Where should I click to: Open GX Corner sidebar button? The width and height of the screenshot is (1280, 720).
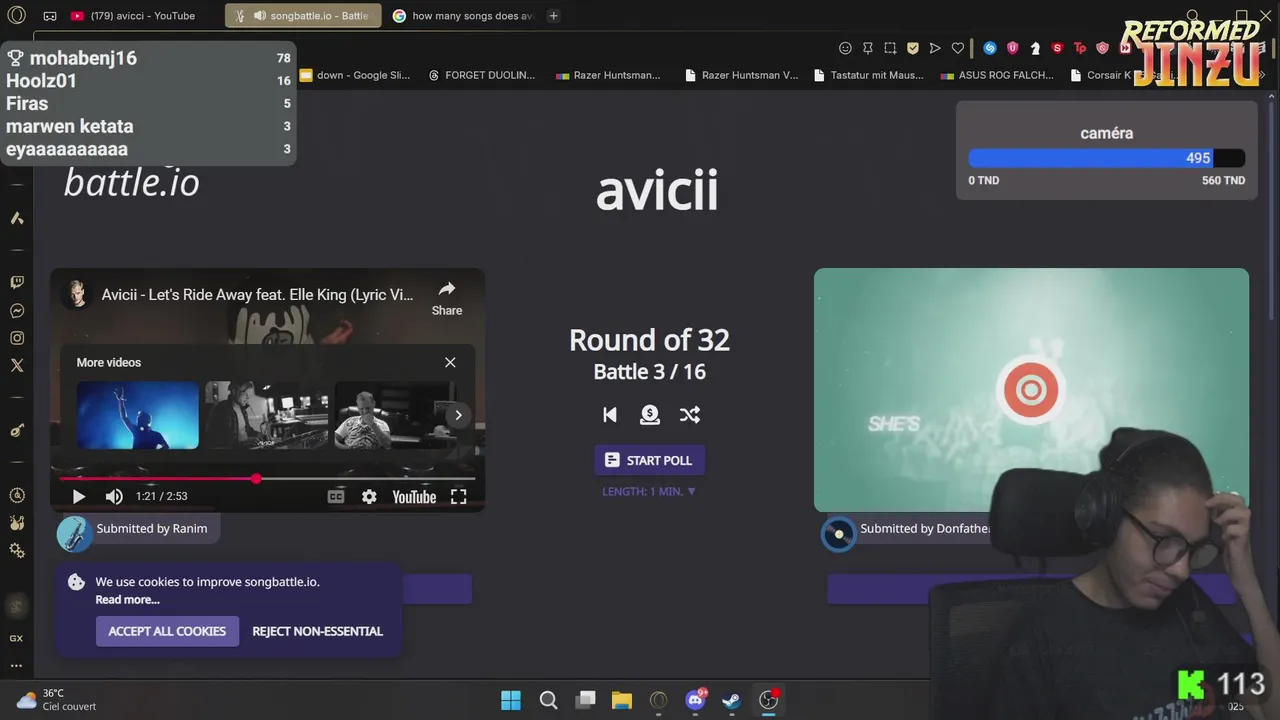[16, 638]
